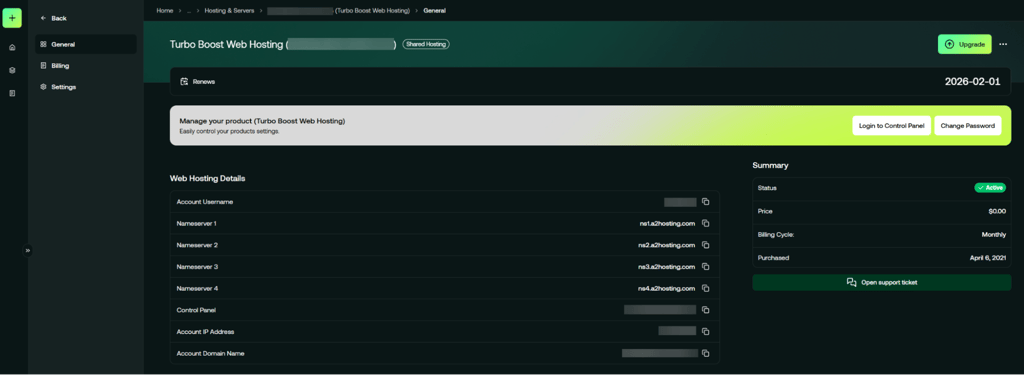Click the Web Hosting Details heading
The height and width of the screenshot is (375, 1024).
(x=208, y=178)
